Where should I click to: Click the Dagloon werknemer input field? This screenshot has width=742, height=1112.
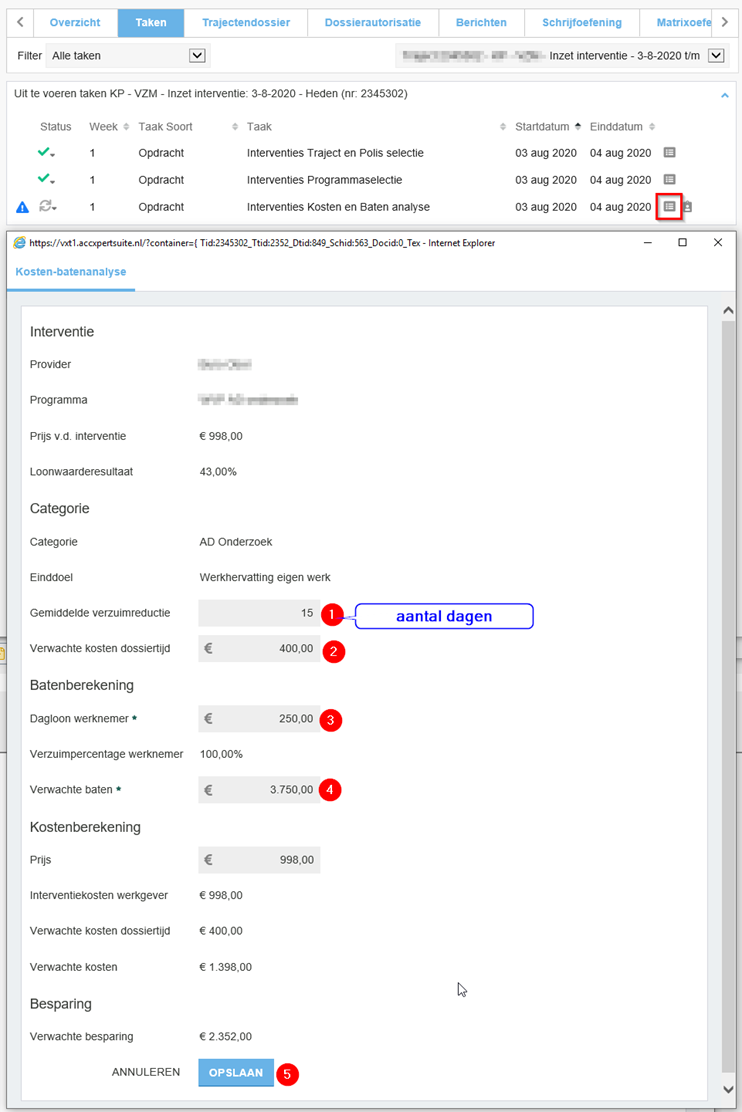[260, 718]
